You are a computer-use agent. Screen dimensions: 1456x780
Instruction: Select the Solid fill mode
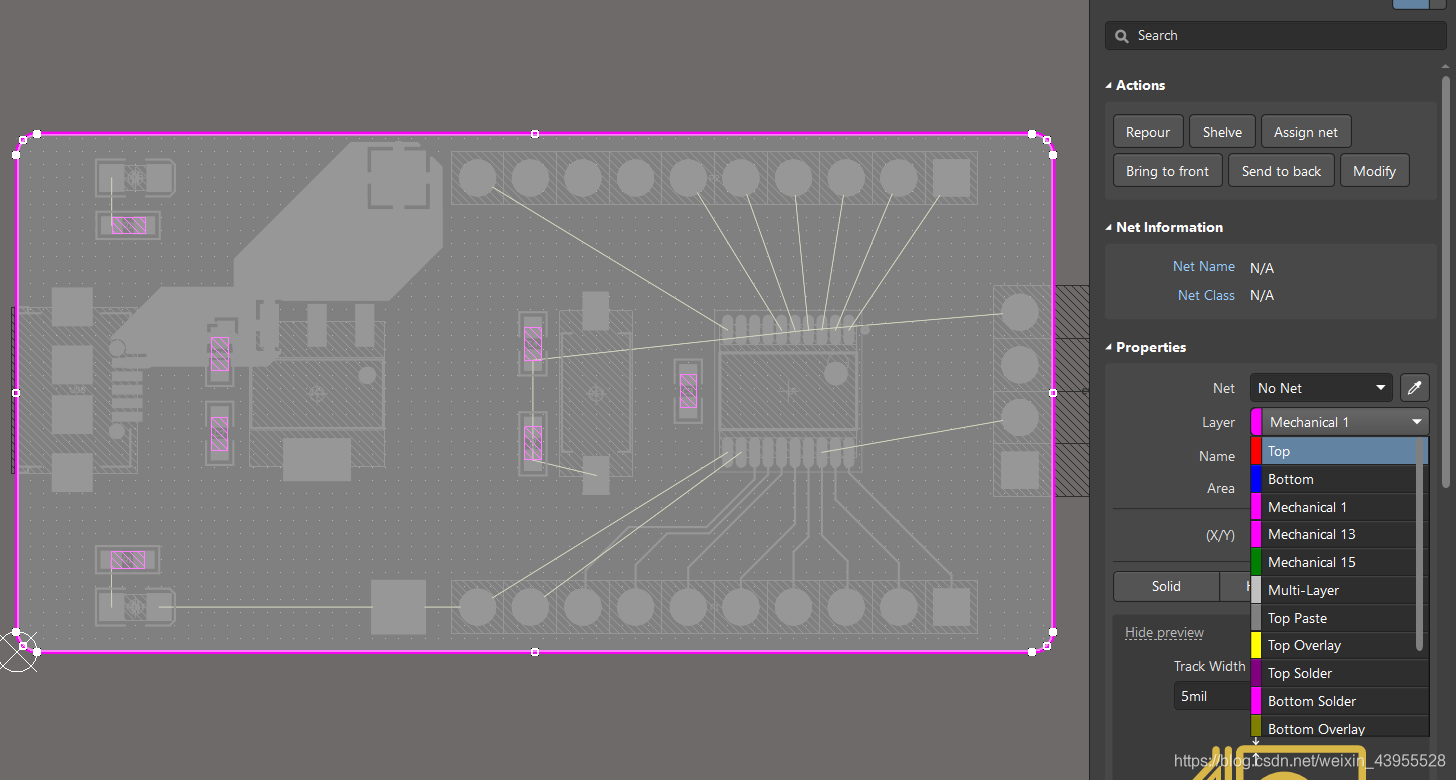click(x=1166, y=586)
